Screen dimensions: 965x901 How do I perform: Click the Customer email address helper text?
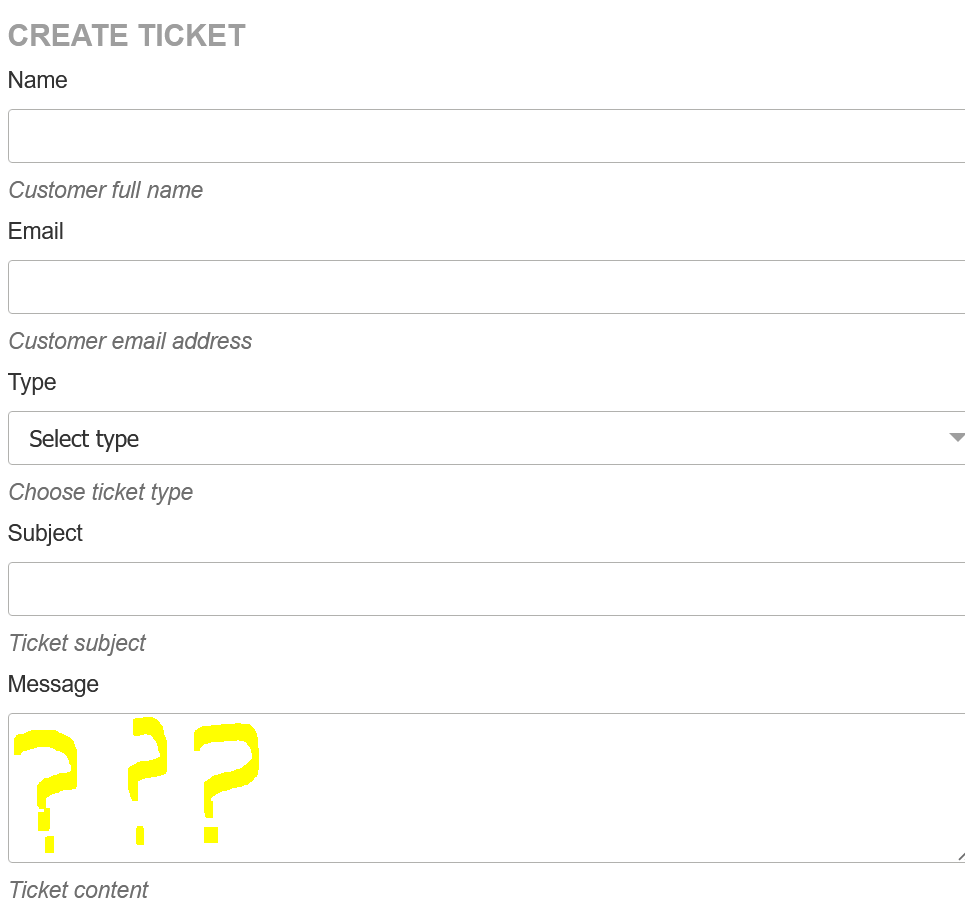[x=130, y=341]
